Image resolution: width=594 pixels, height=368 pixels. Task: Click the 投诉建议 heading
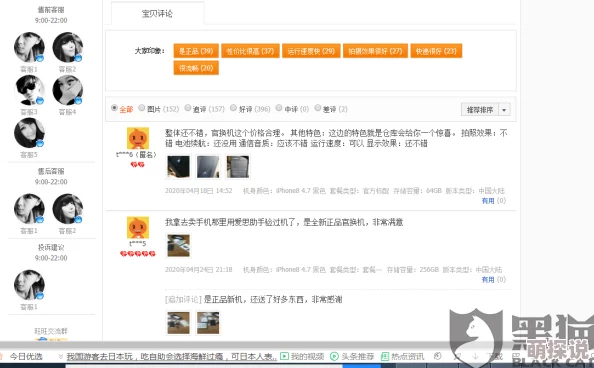pyautogui.click(x=51, y=247)
